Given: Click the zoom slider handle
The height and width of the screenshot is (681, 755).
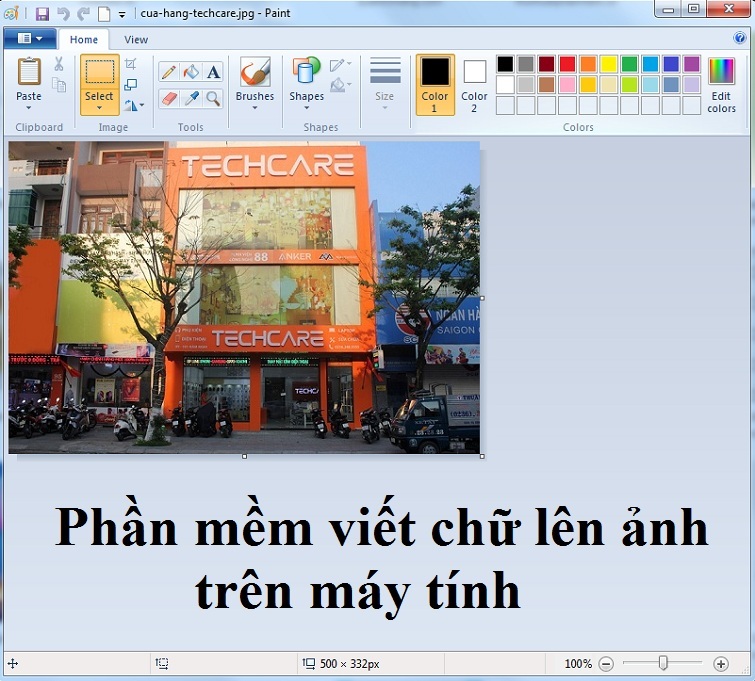Looking at the screenshot, I should (664, 663).
